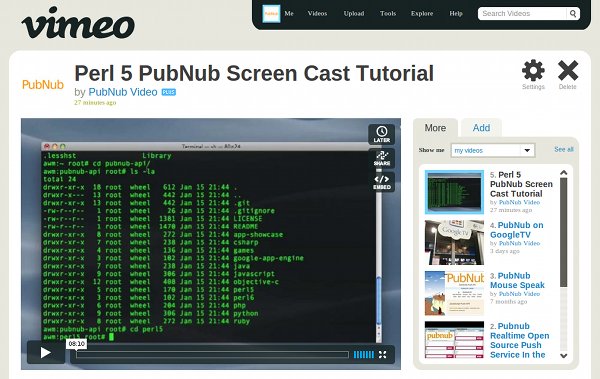Click the PLUS badge next to PubNub Video
This screenshot has height=379, width=600.
169,92
